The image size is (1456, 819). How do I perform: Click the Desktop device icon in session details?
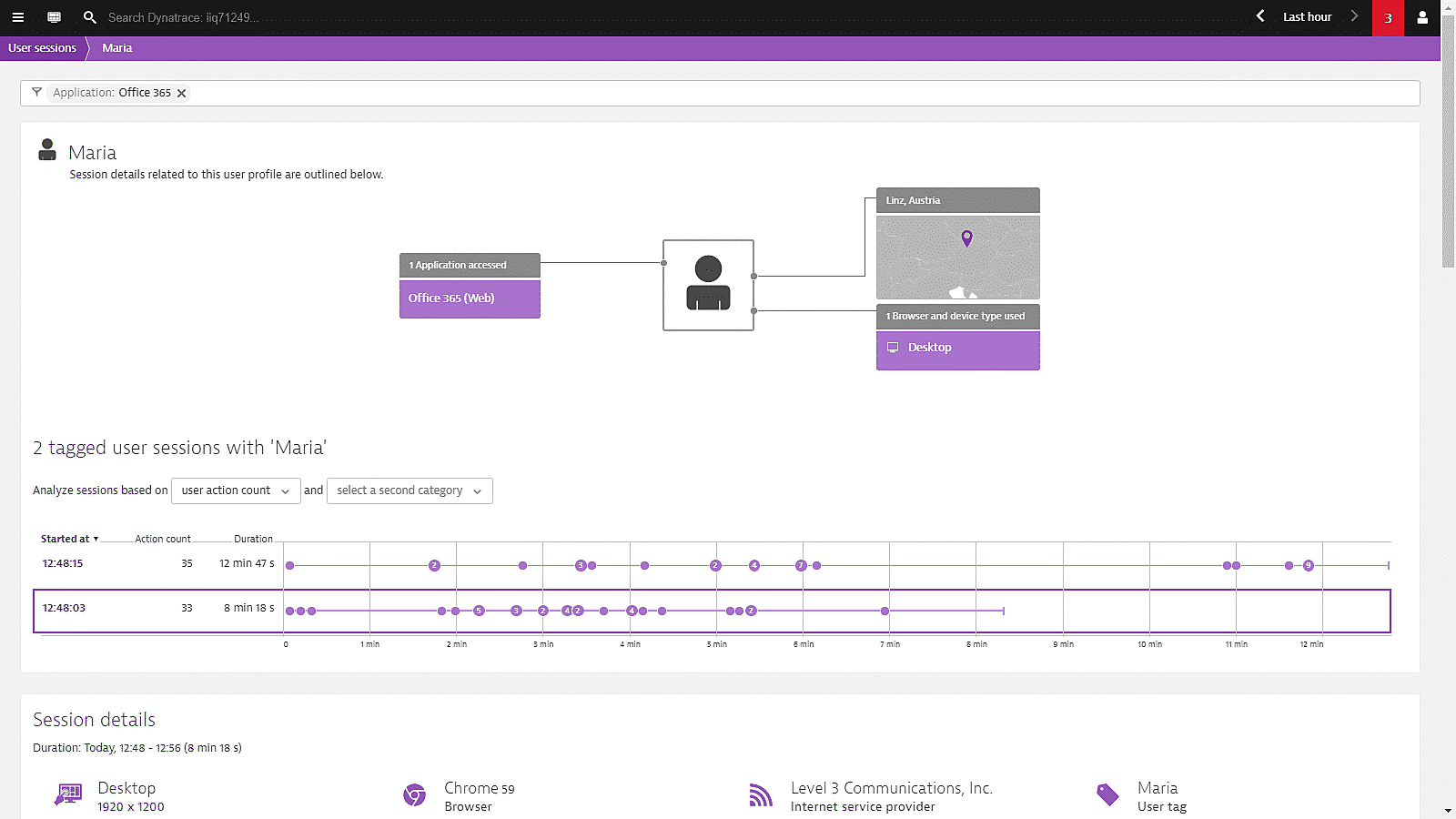click(x=68, y=795)
